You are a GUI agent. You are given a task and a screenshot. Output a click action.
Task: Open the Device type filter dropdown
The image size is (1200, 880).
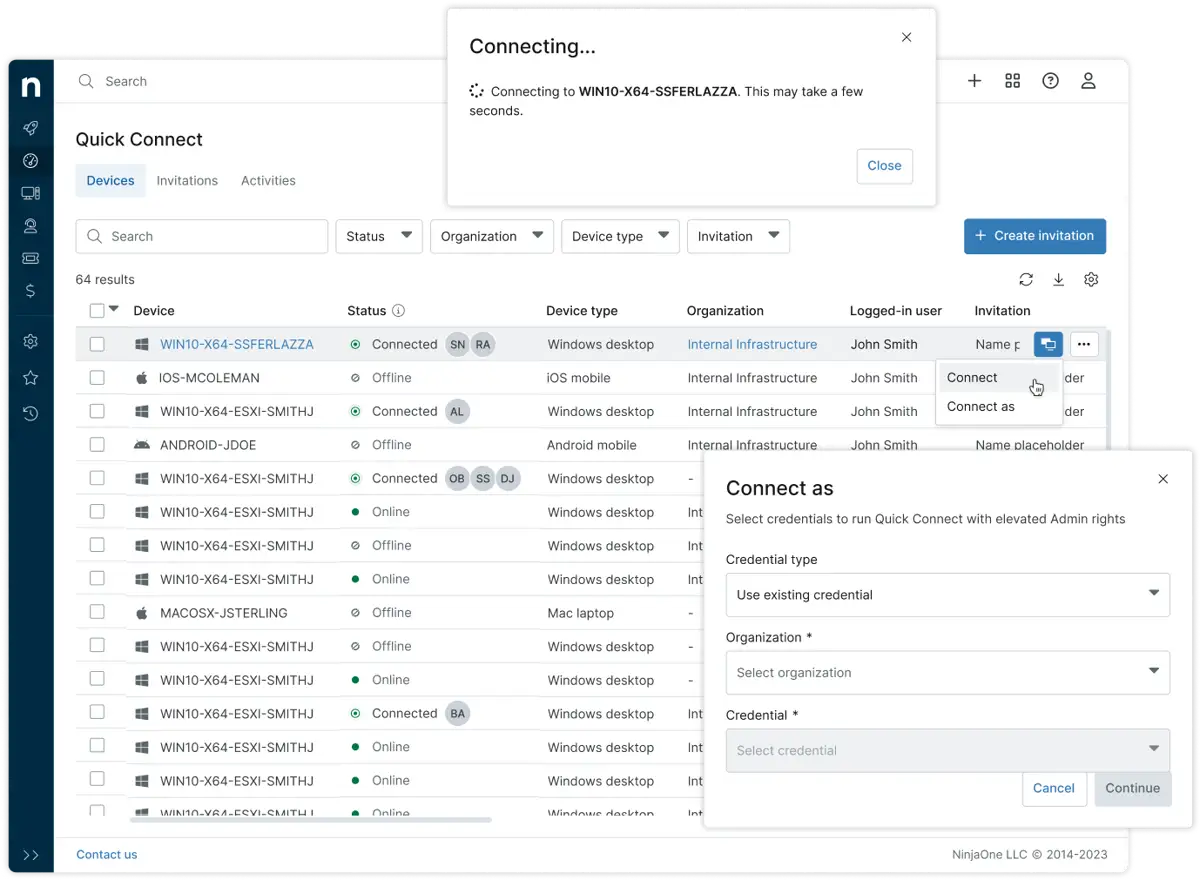point(621,236)
